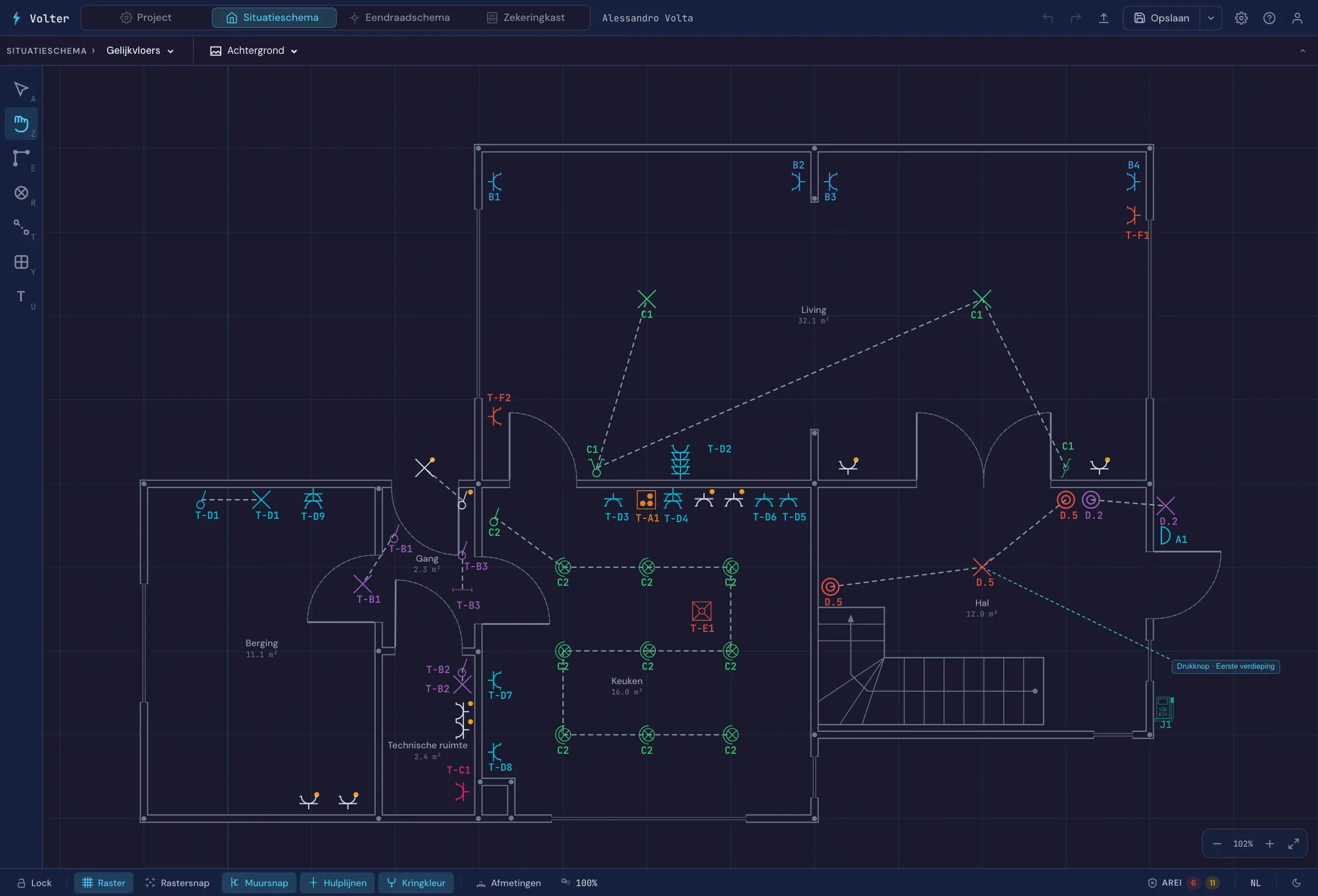1318x896 pixels.
Task: Select the wiring connection tool
Action: pos(21,227)
